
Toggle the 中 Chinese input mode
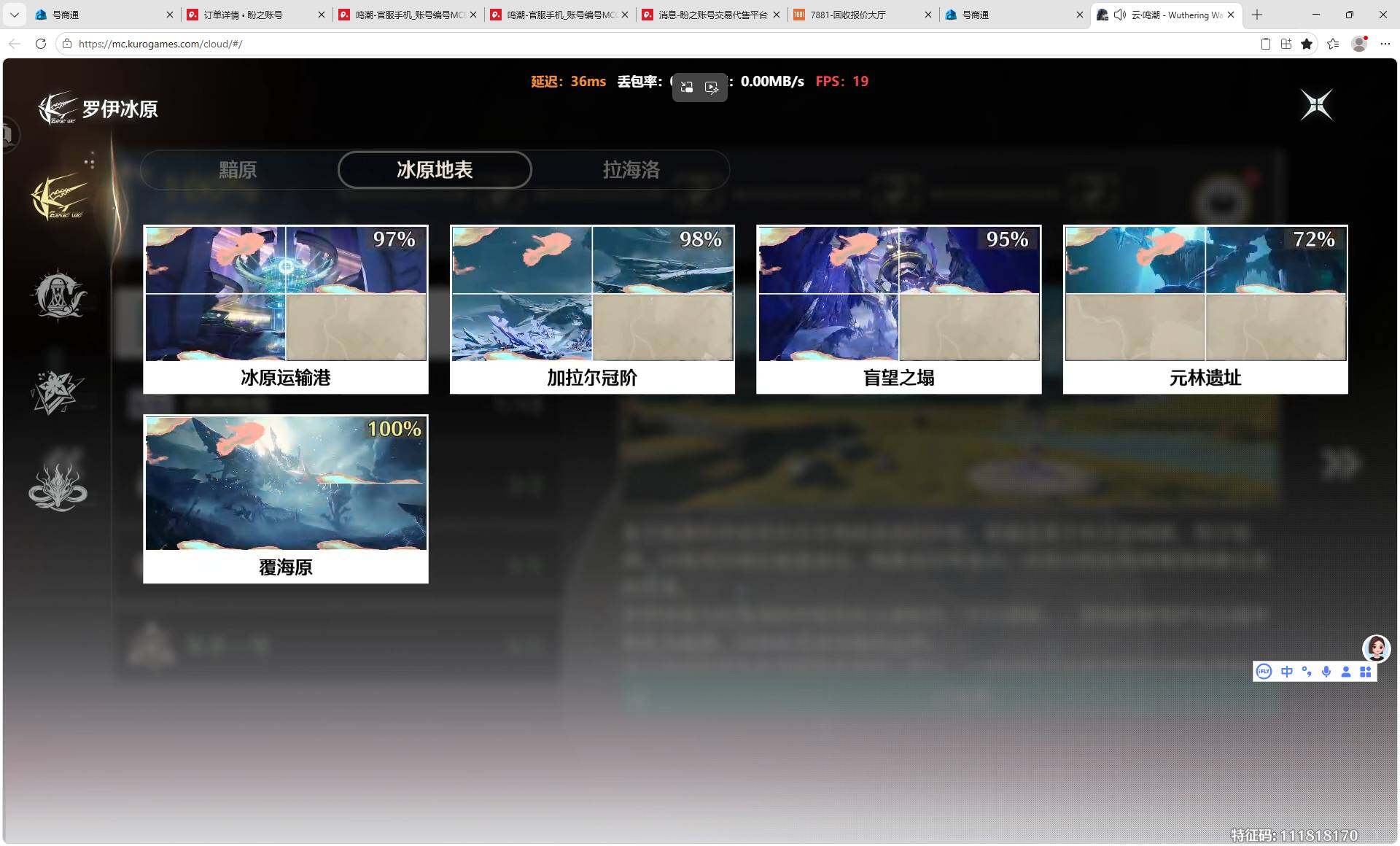click(x=1287, y=672)
